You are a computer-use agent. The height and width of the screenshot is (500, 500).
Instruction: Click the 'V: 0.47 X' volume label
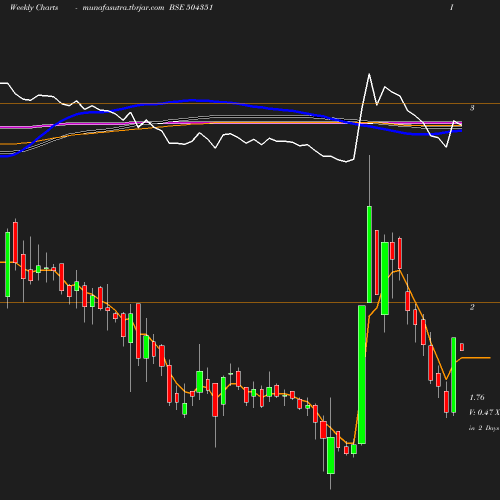click(484, 412)
